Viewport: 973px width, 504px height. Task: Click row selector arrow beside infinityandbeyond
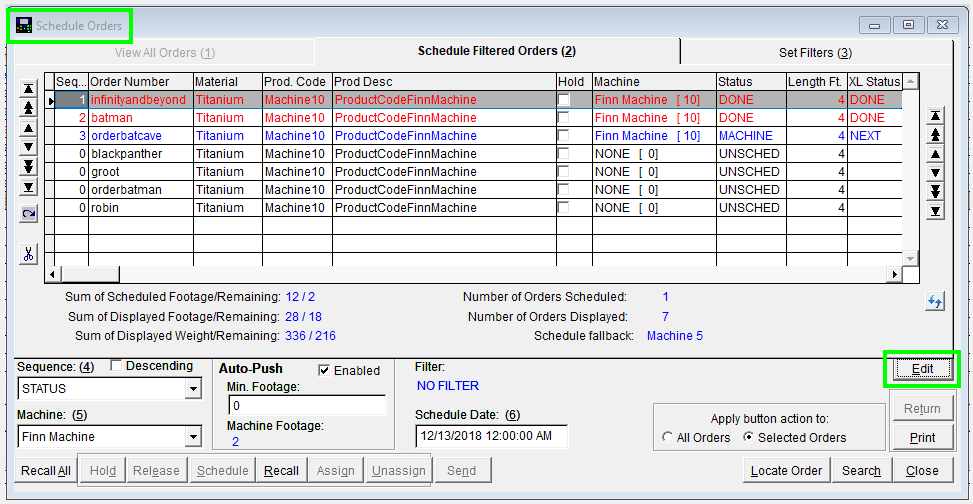pos(50,100)
